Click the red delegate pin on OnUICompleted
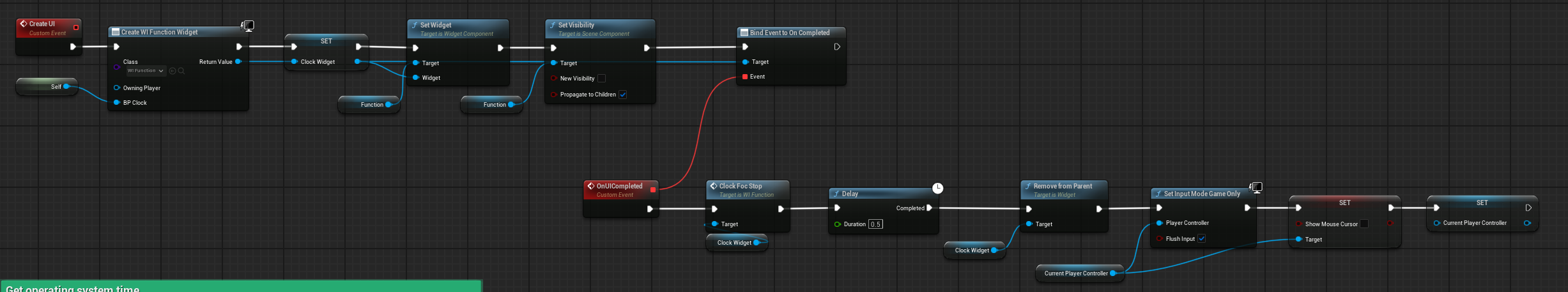The height and width of the screenshot is (292, 1568). click(652, 189)
